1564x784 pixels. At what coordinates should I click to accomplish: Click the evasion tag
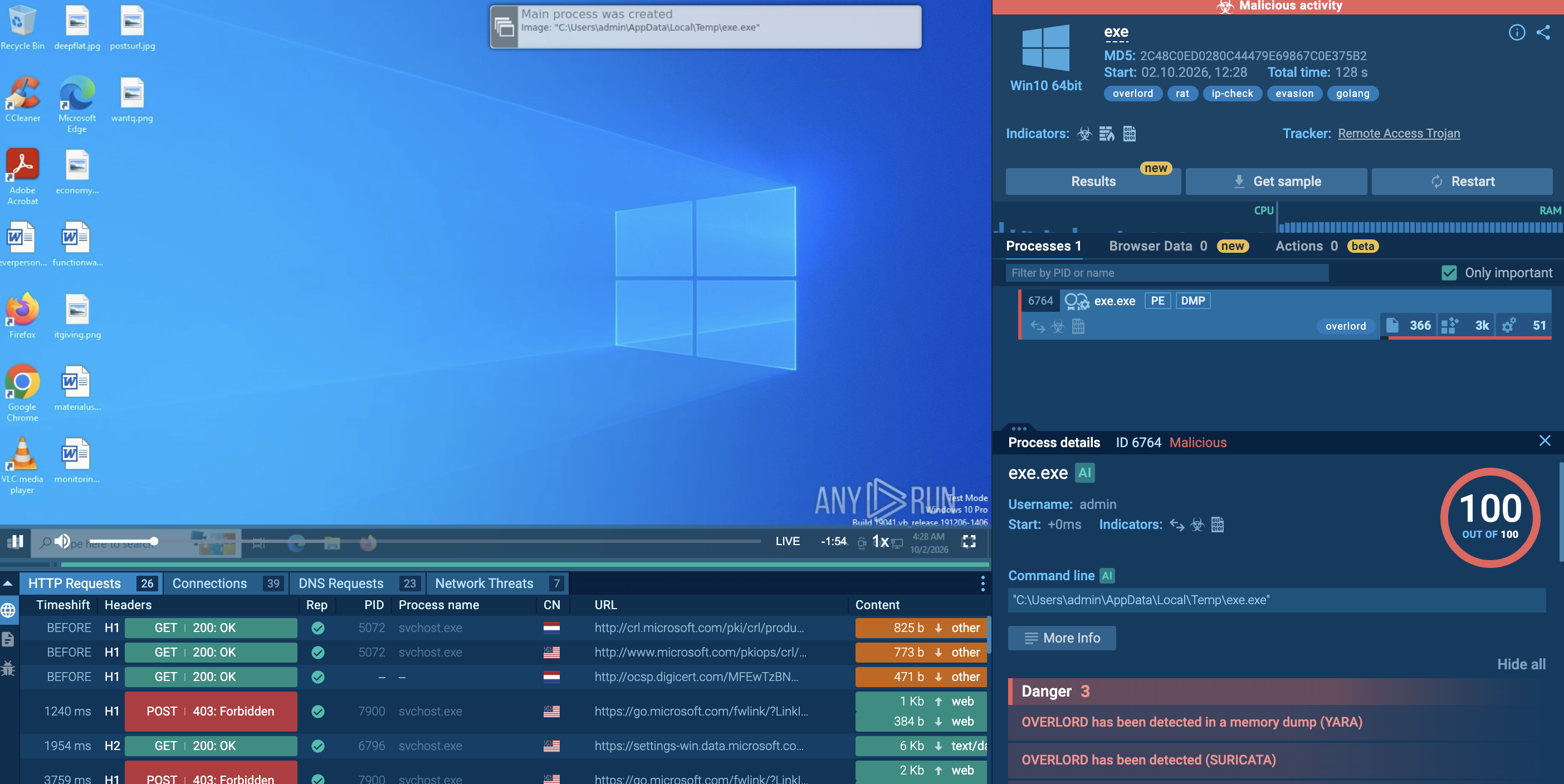click(1294, 94)
